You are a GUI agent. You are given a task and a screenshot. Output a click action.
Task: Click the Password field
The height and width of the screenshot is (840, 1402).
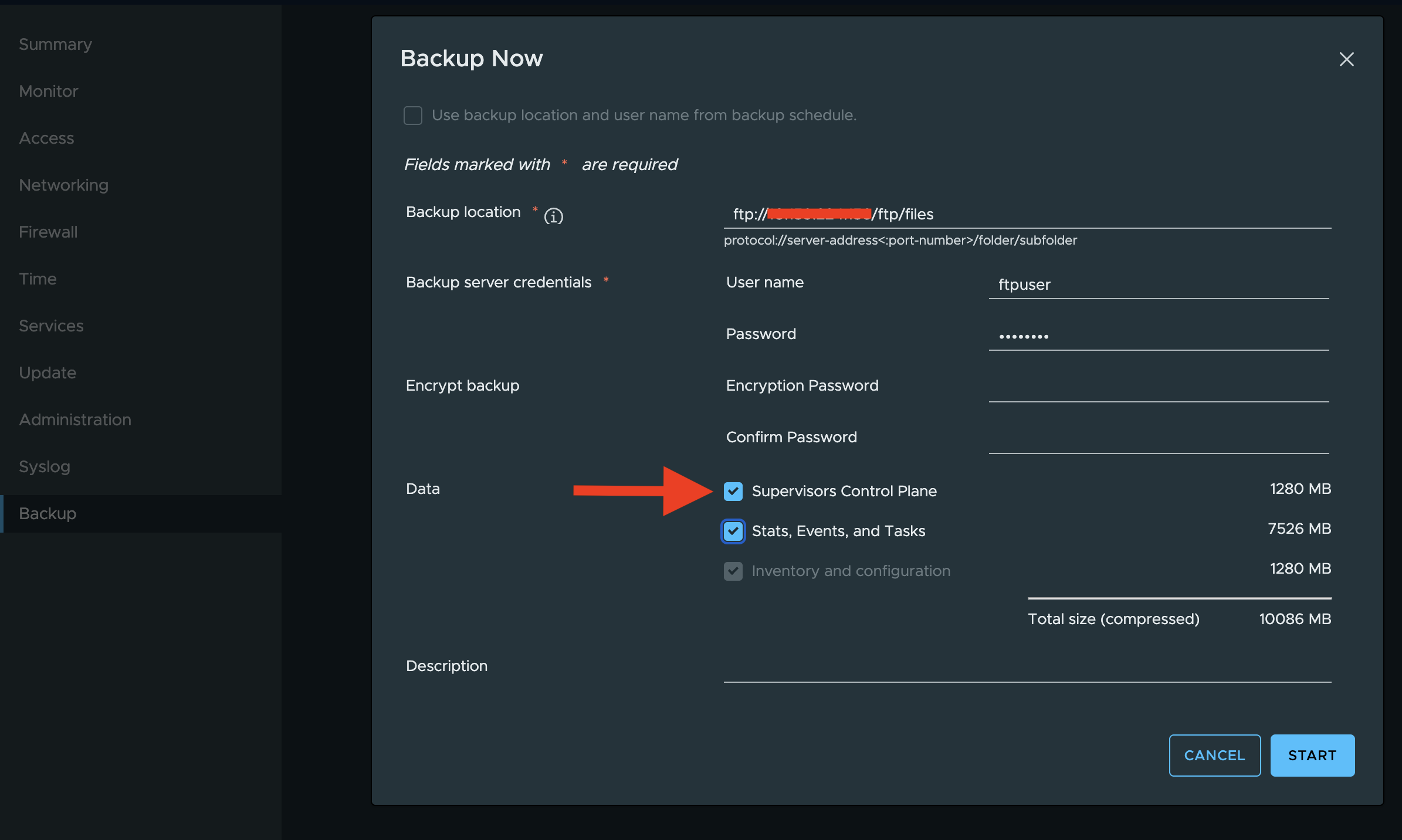(1159, 336)
